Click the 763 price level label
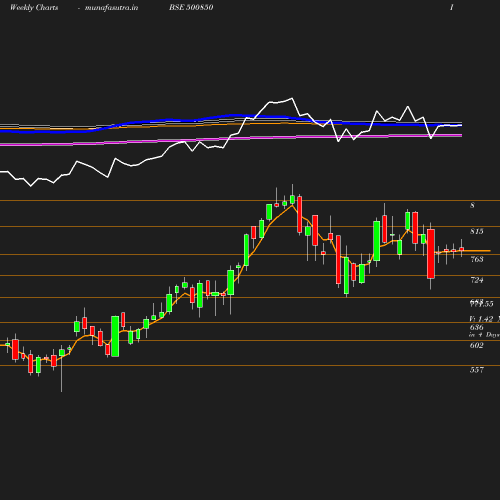 477,259
